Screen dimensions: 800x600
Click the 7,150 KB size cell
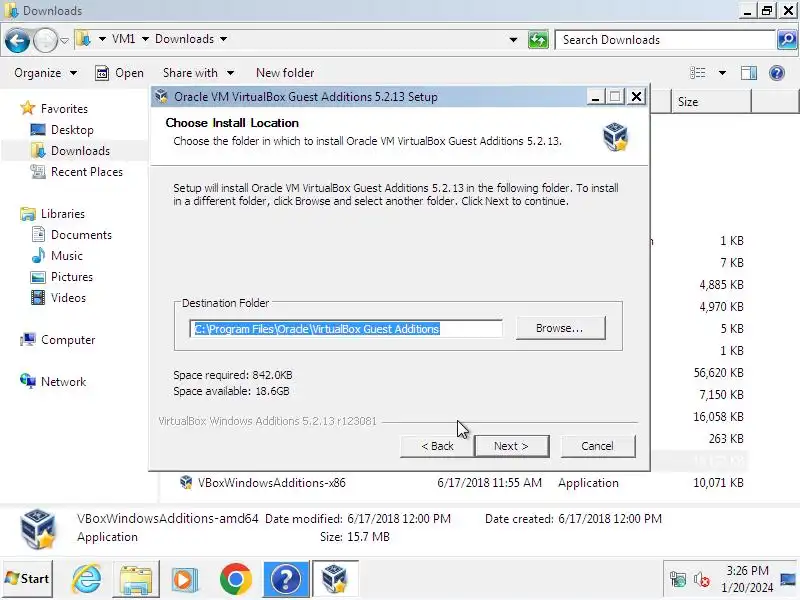tap(721, 394)
